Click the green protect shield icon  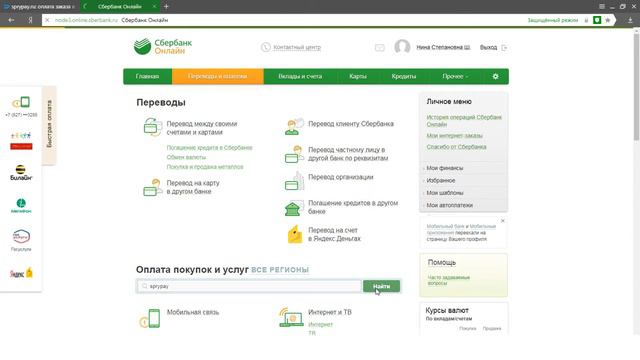[597, 20]
